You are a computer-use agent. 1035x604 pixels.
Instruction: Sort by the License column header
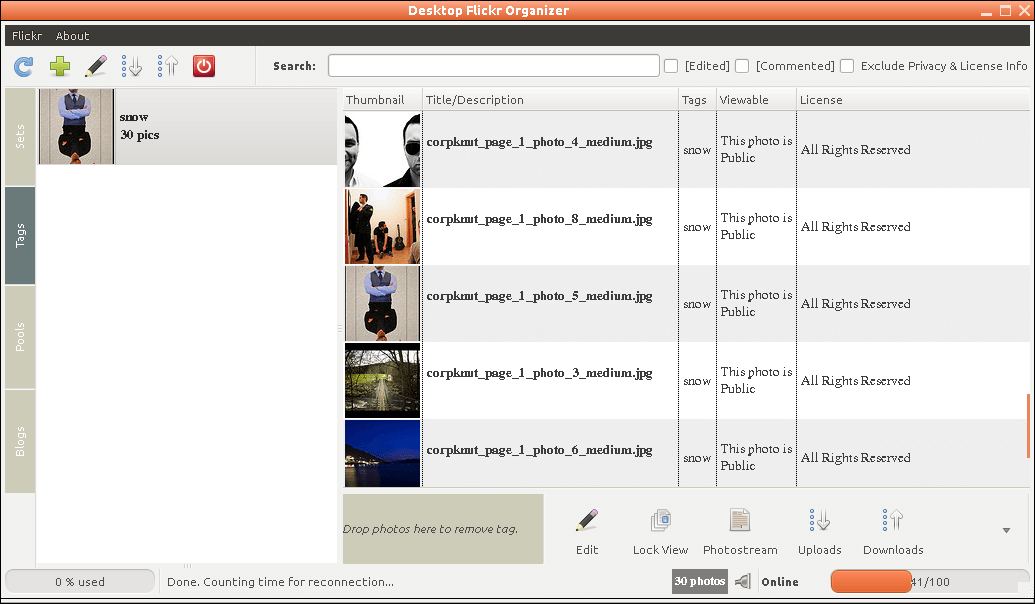click(x=913, y=100)
